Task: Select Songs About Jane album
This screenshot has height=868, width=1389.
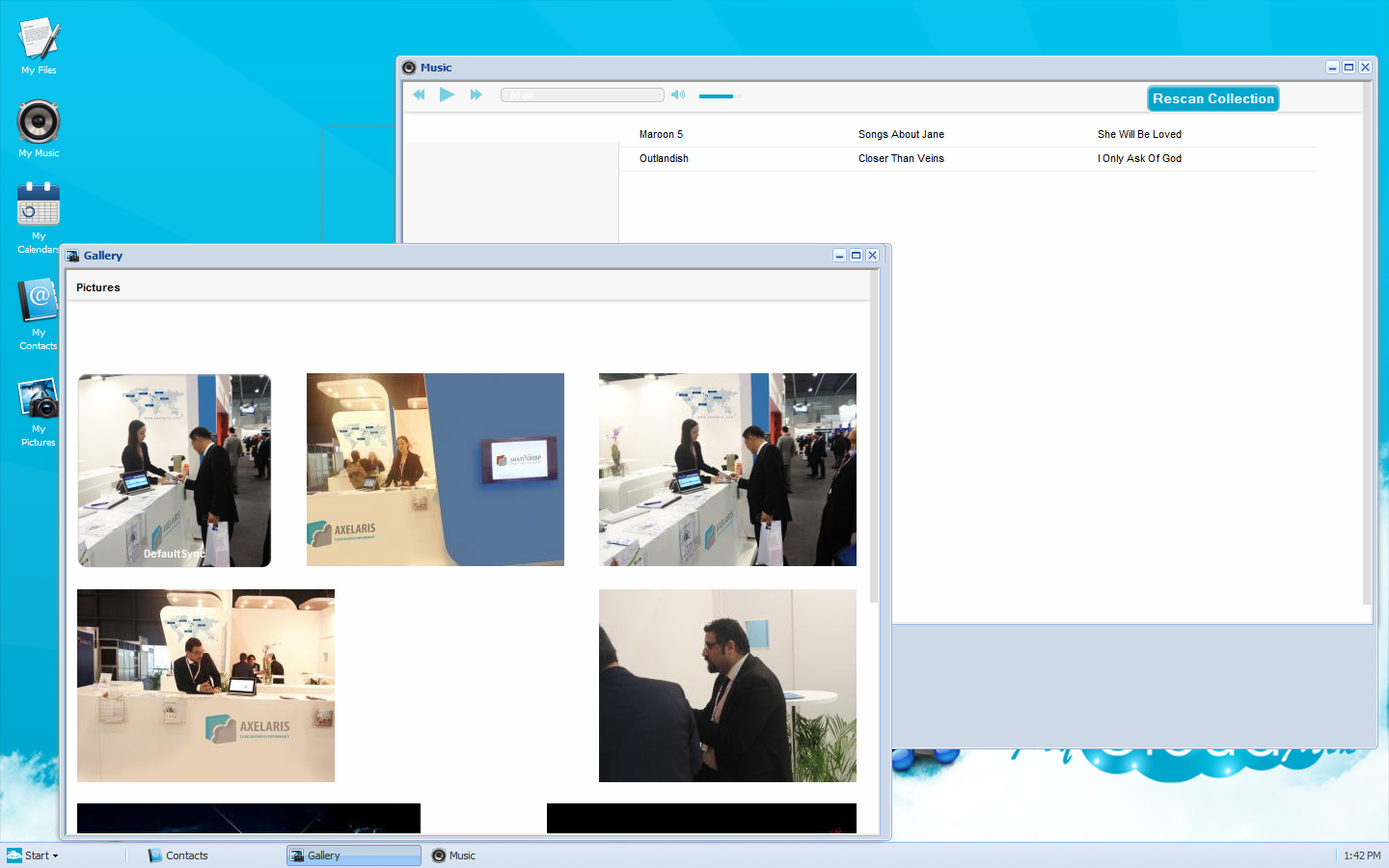Action: pyautogui.click(x=901, y=134)
